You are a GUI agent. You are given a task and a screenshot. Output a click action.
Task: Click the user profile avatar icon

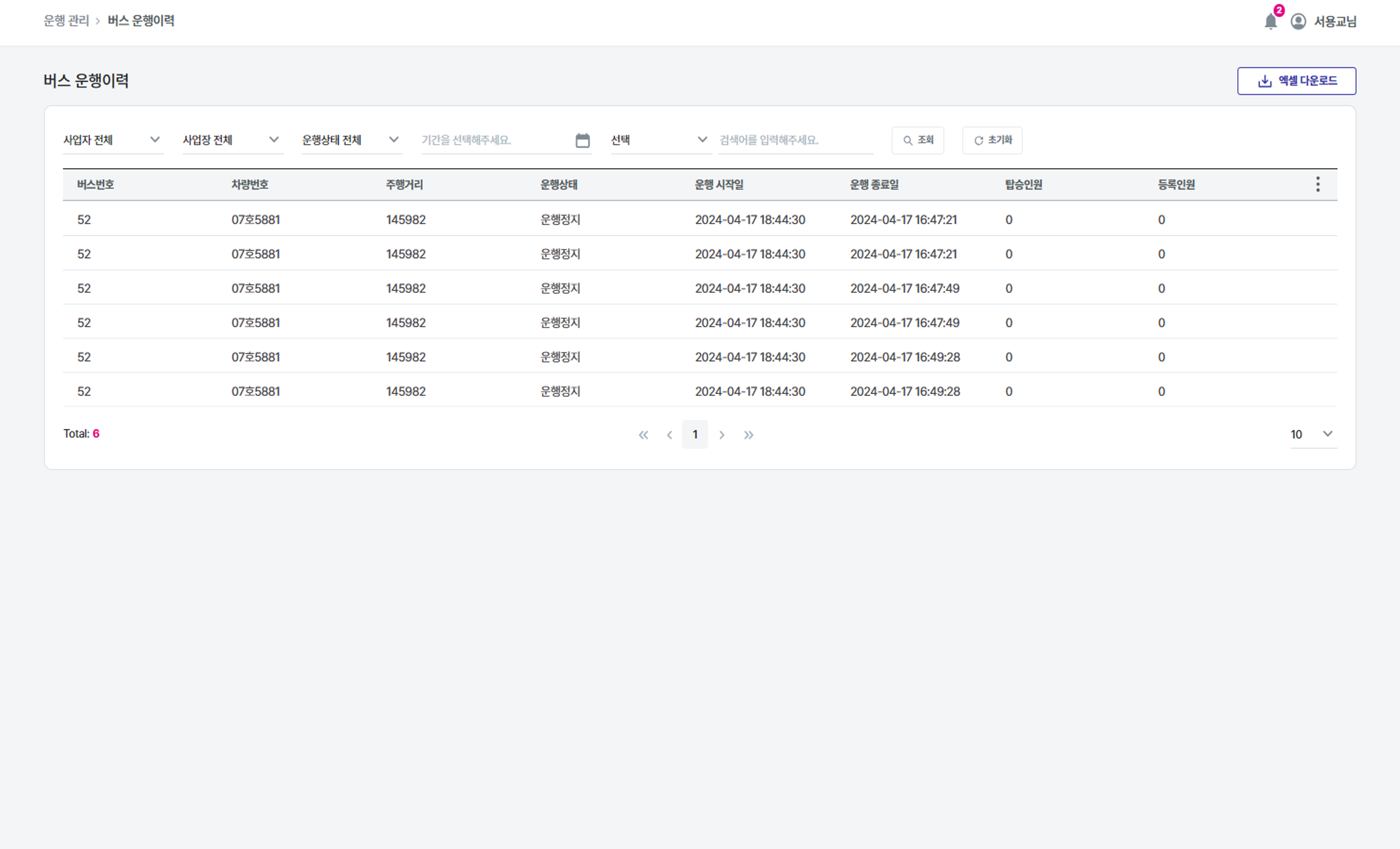tap(1298, 22)
